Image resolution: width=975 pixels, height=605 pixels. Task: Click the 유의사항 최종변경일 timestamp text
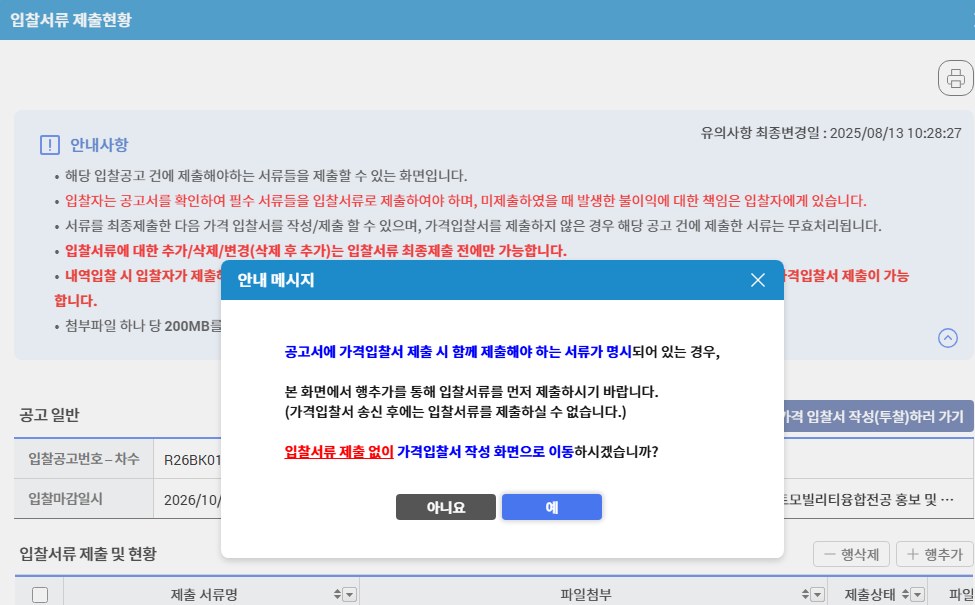click(x=831, y=133)
